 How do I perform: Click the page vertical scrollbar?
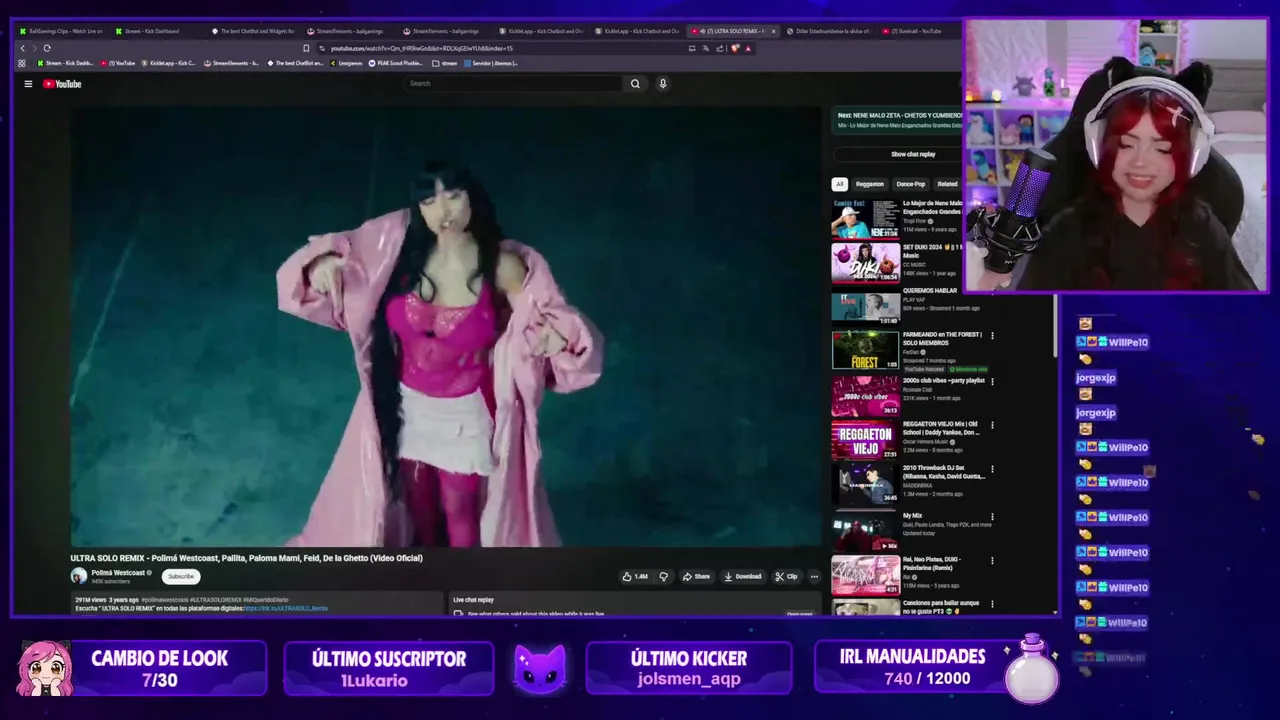[x=1055, y=325]
